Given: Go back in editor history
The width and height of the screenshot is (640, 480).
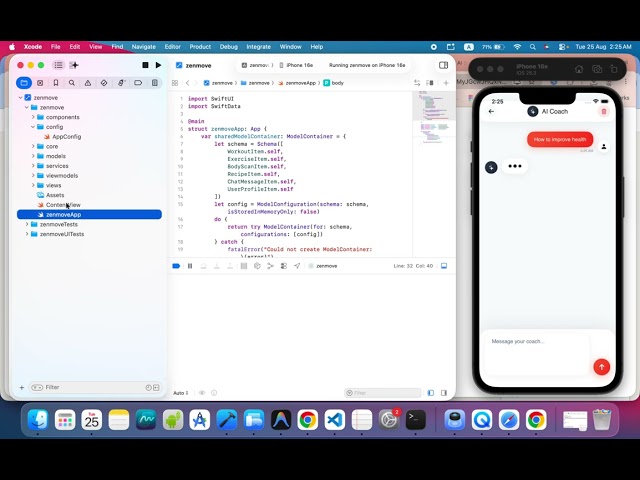Looking at the screenshot, I should [x=187, y=83].
